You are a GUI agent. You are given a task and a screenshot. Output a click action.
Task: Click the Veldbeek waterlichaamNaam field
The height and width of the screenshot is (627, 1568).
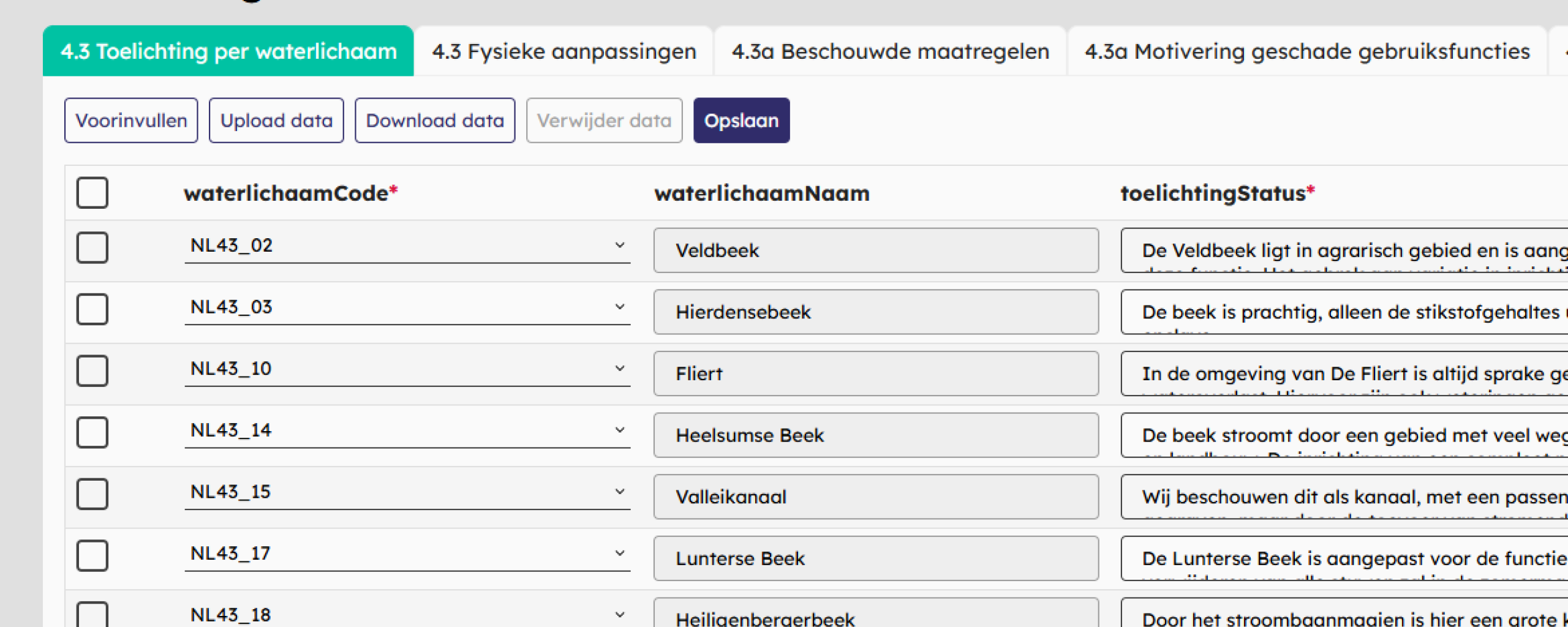875,250
